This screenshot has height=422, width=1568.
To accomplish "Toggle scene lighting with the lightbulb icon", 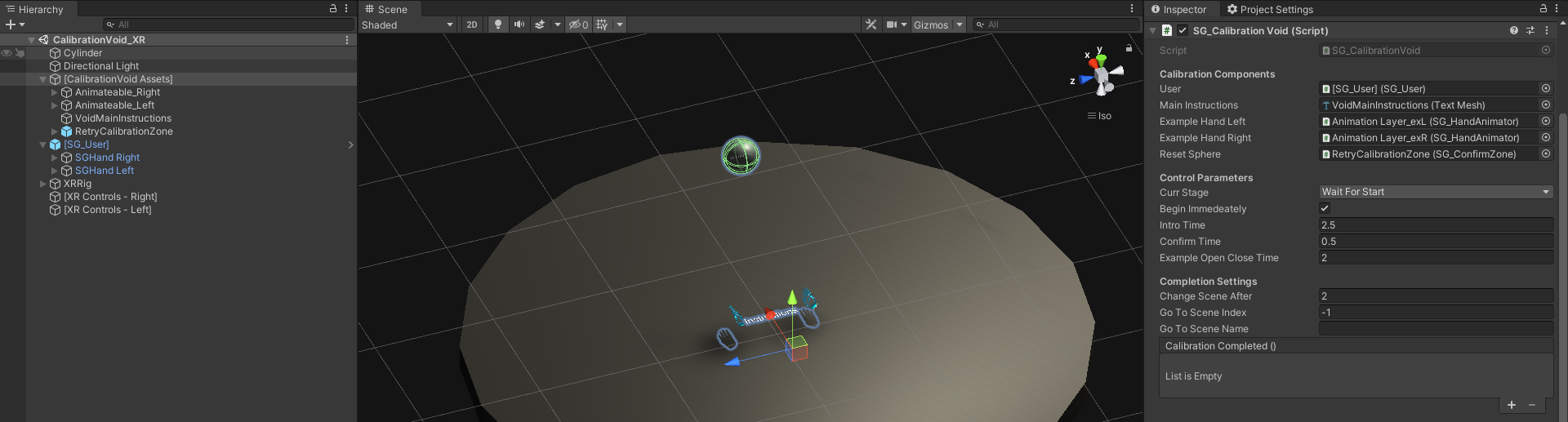I will (498, 24).
